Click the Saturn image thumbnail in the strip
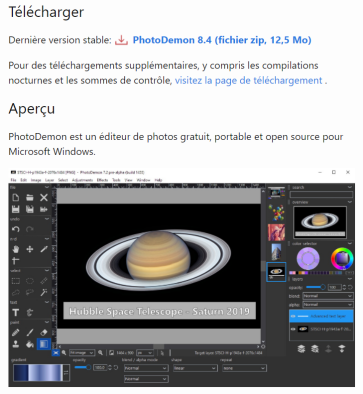Screen dimensions: 363x394 coord(276,272)
